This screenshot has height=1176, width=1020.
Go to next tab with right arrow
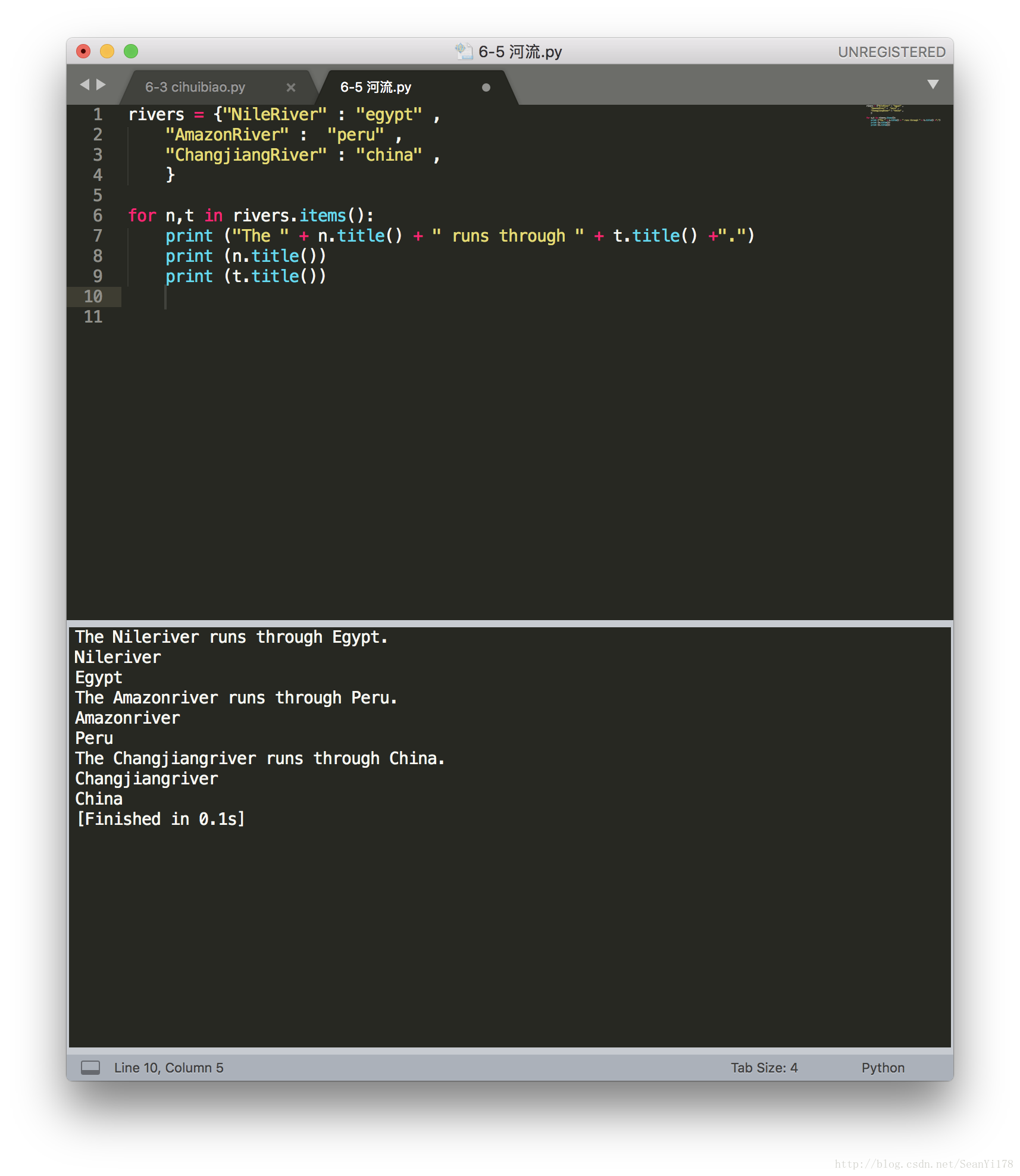101,85
